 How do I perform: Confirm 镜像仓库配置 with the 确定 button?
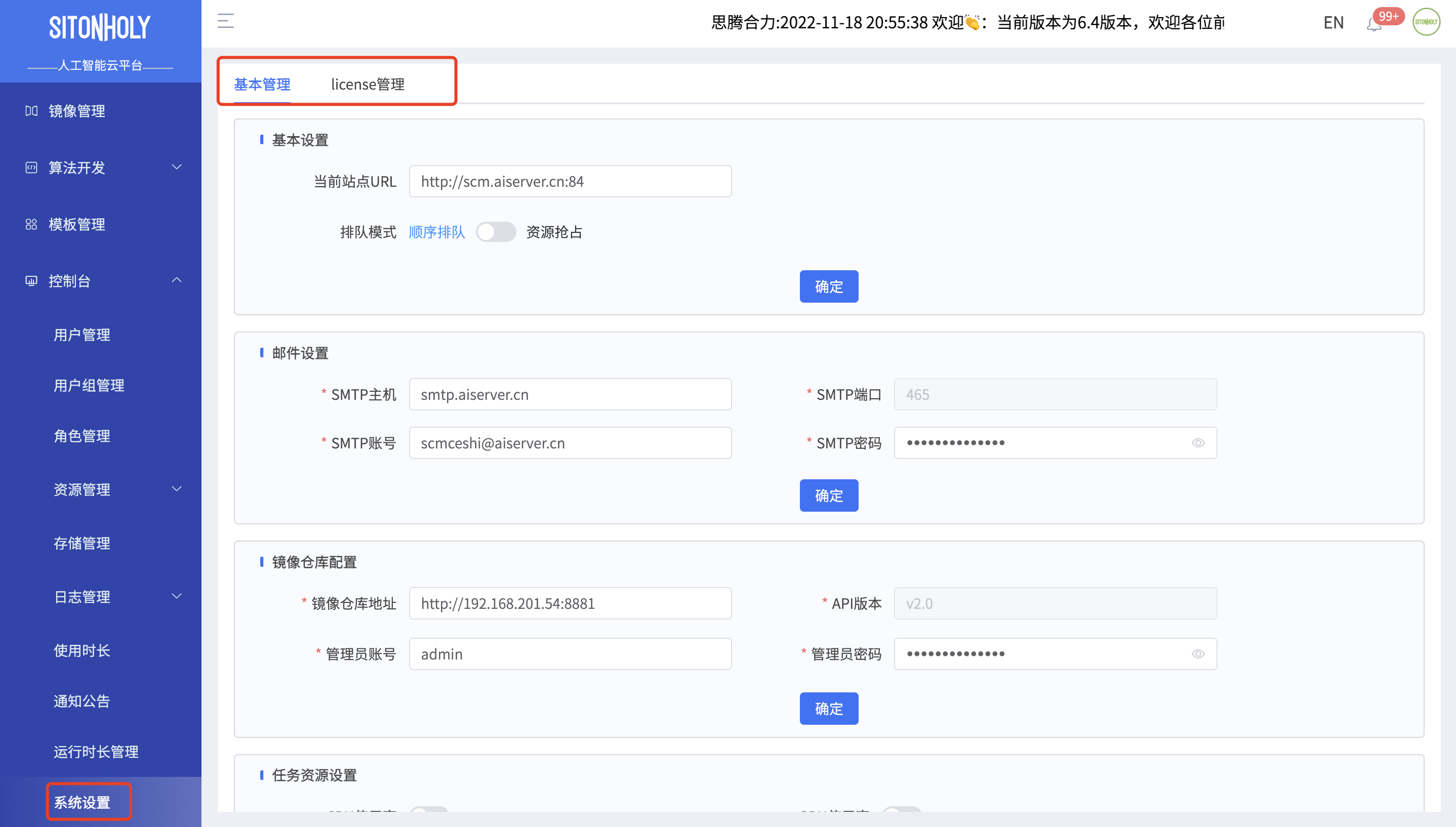(829, 709)
